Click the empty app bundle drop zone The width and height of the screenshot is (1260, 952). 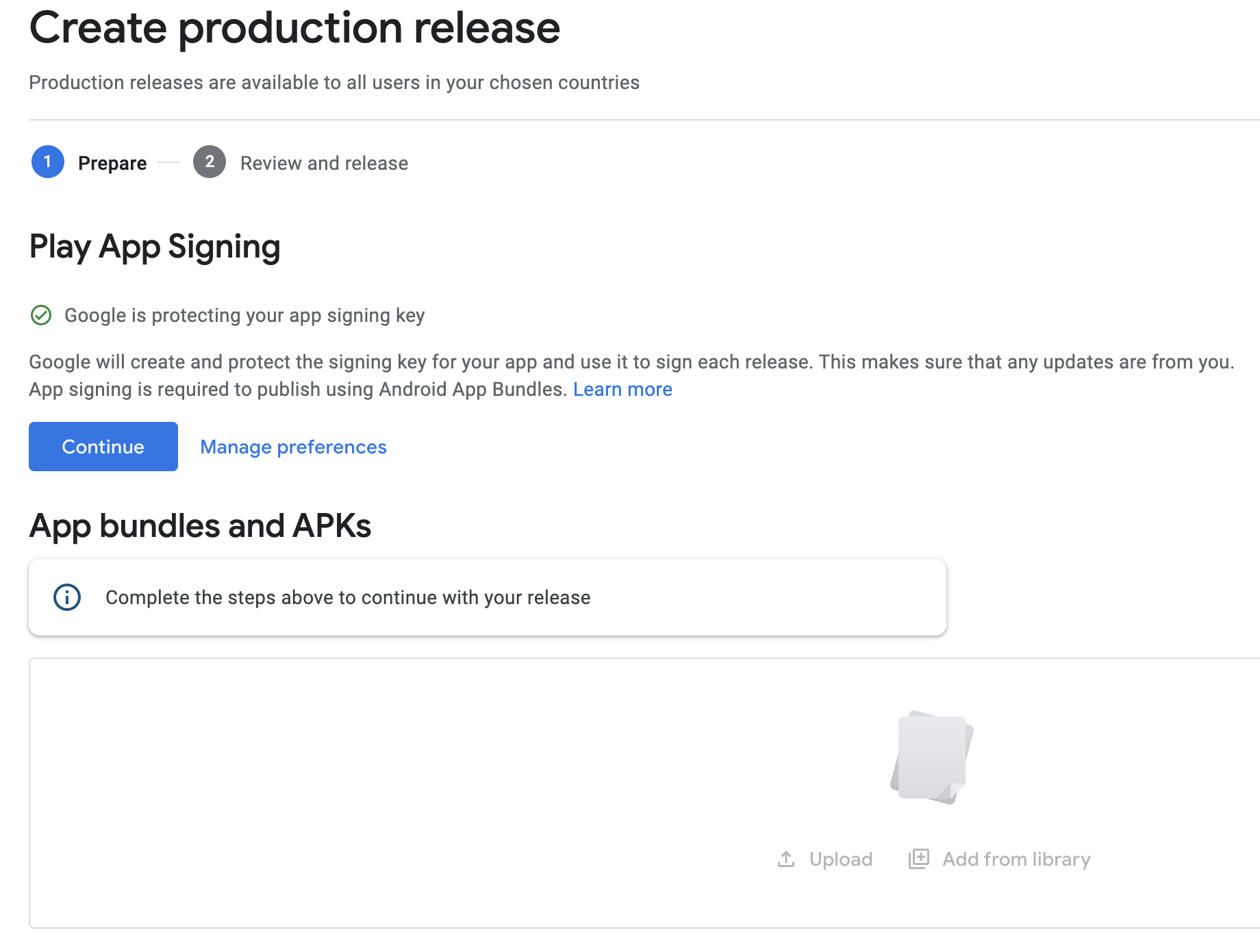[x=644, y=793]
